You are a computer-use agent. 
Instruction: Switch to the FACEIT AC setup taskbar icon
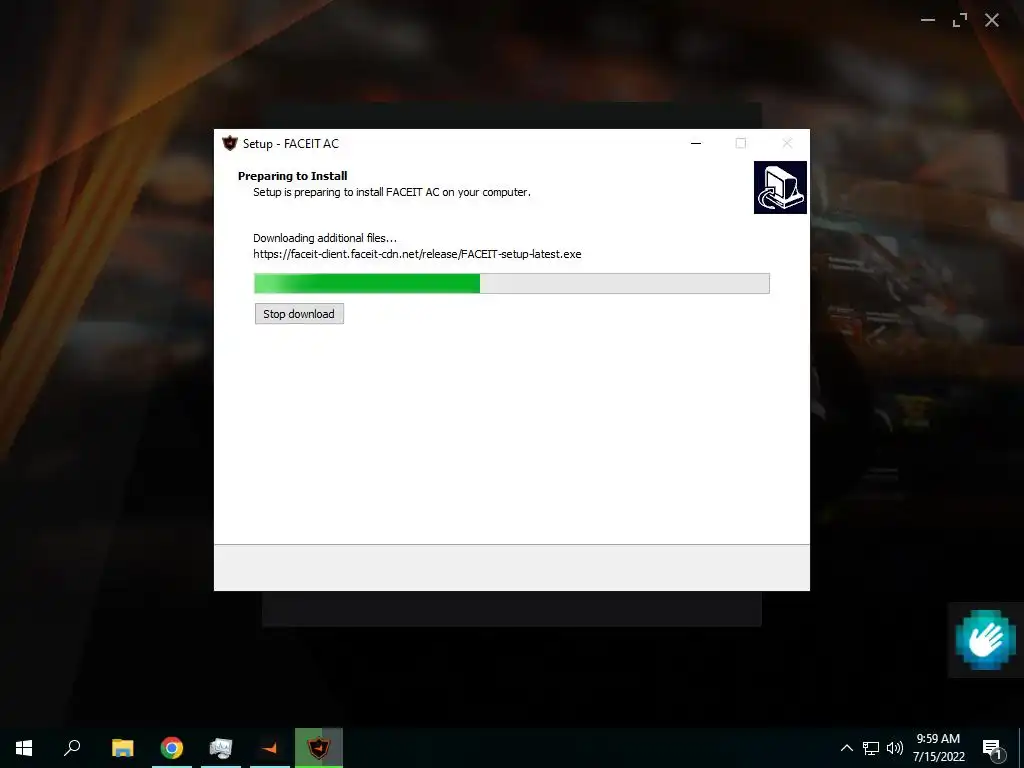point(319,748)
